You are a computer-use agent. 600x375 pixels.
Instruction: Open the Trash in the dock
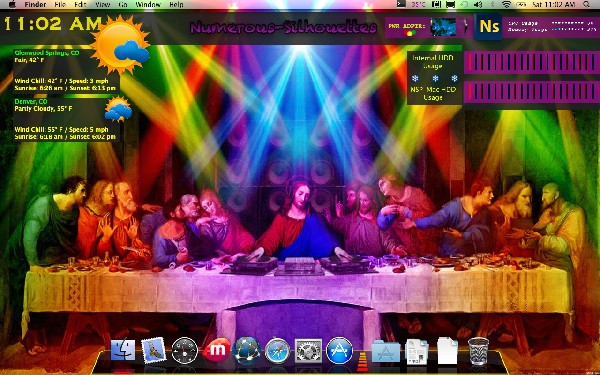[478, 351]
